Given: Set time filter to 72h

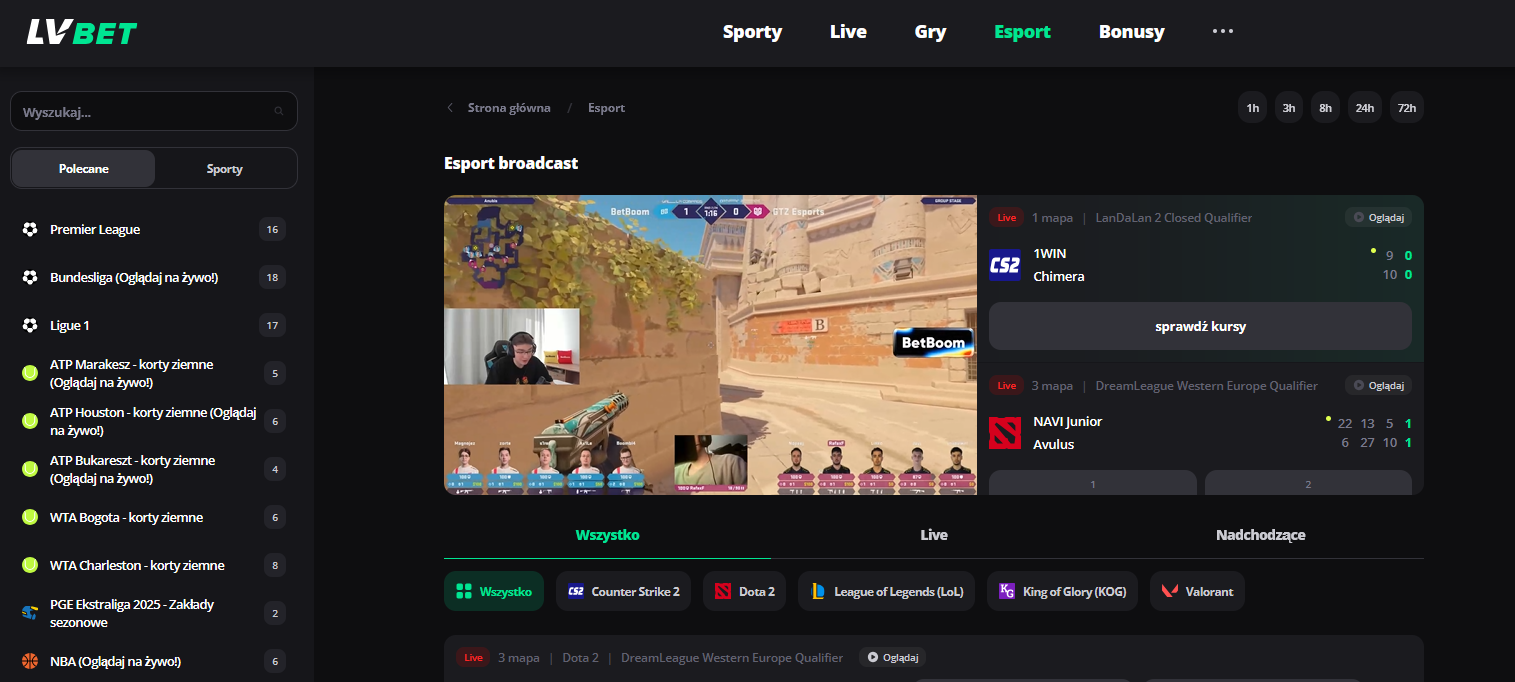Looking at the screenshot, I should [1407, 108].
